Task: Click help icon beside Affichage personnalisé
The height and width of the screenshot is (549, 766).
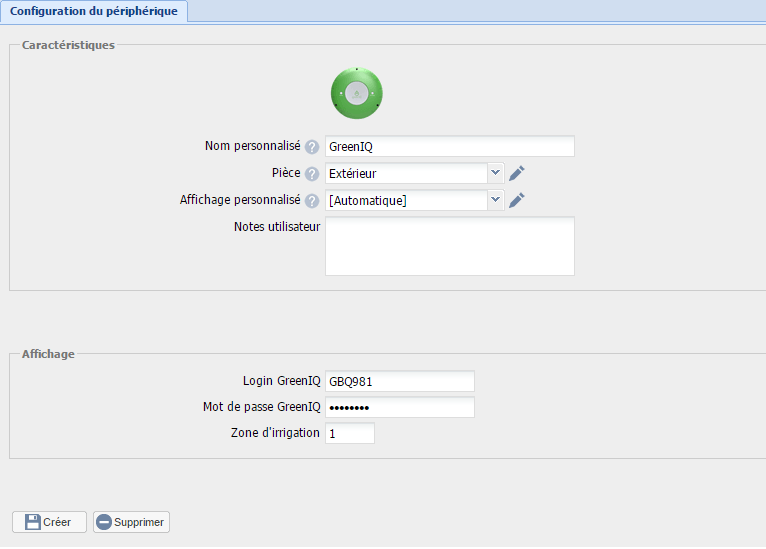Action: [312, 201]
